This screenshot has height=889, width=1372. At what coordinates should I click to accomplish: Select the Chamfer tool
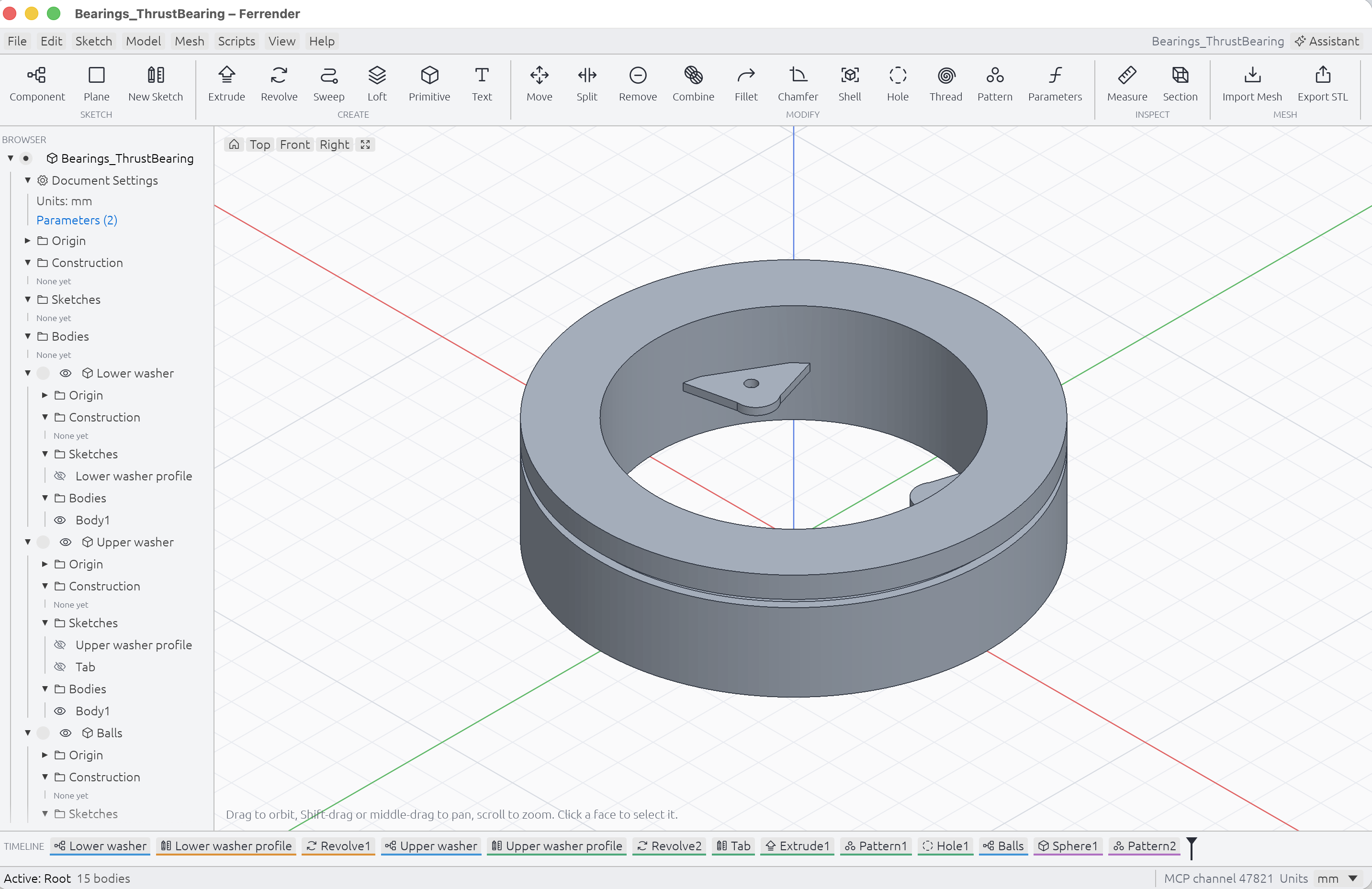click(798, 84)
